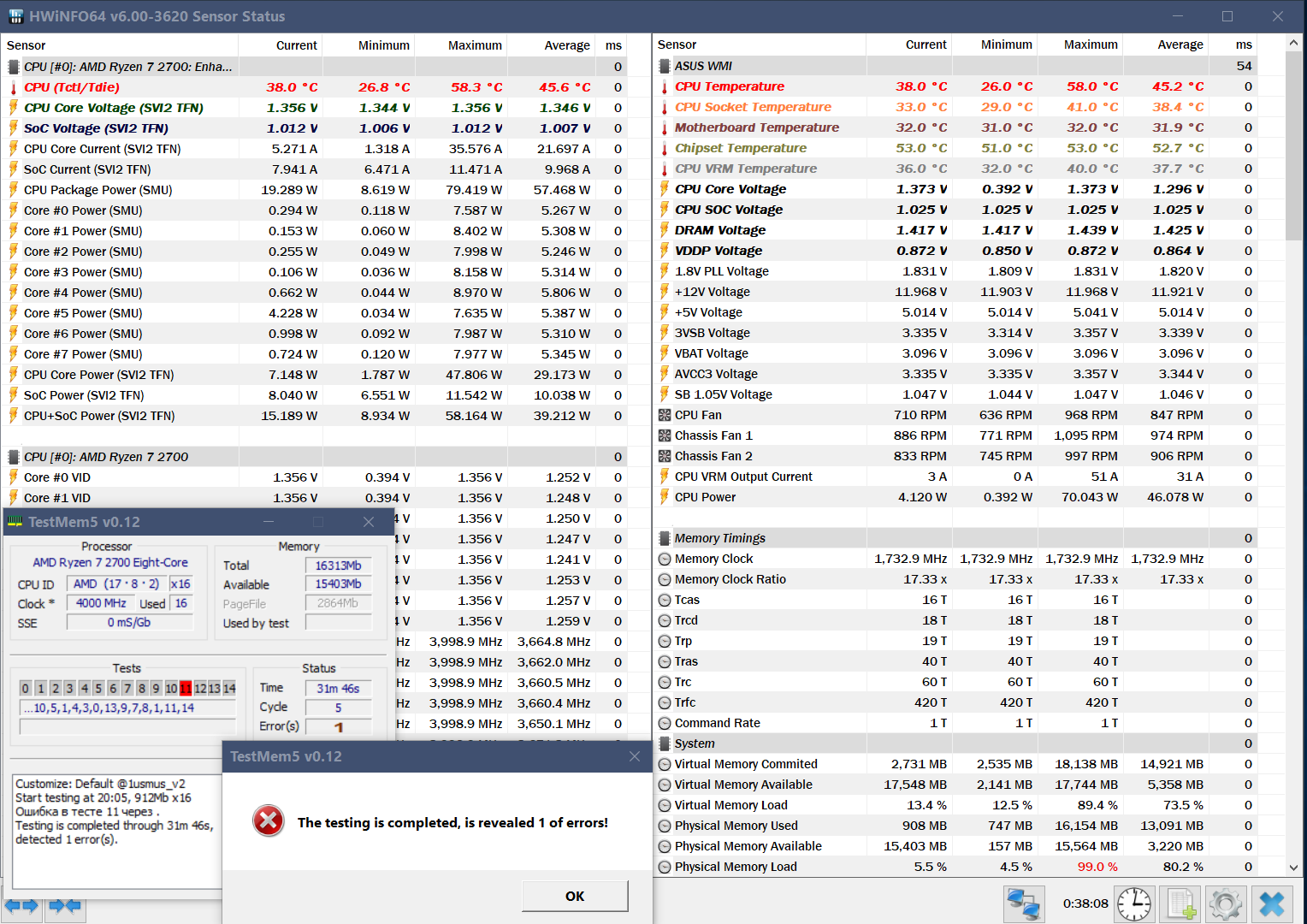Click the ms column header in right panel
Image resolution: width=1307 pixels, height=924 pixels.
(1233, 44)
